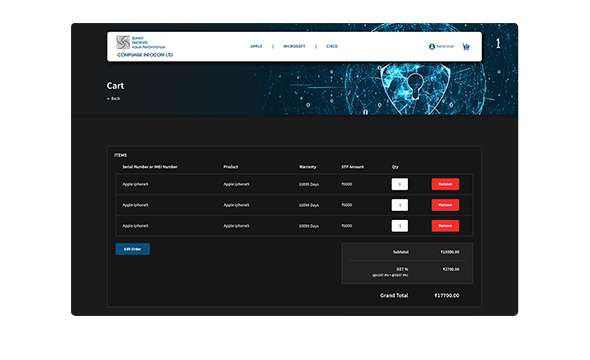
Task: Click the ₹5000 amount in second row
Action: (x=347, y=205)
